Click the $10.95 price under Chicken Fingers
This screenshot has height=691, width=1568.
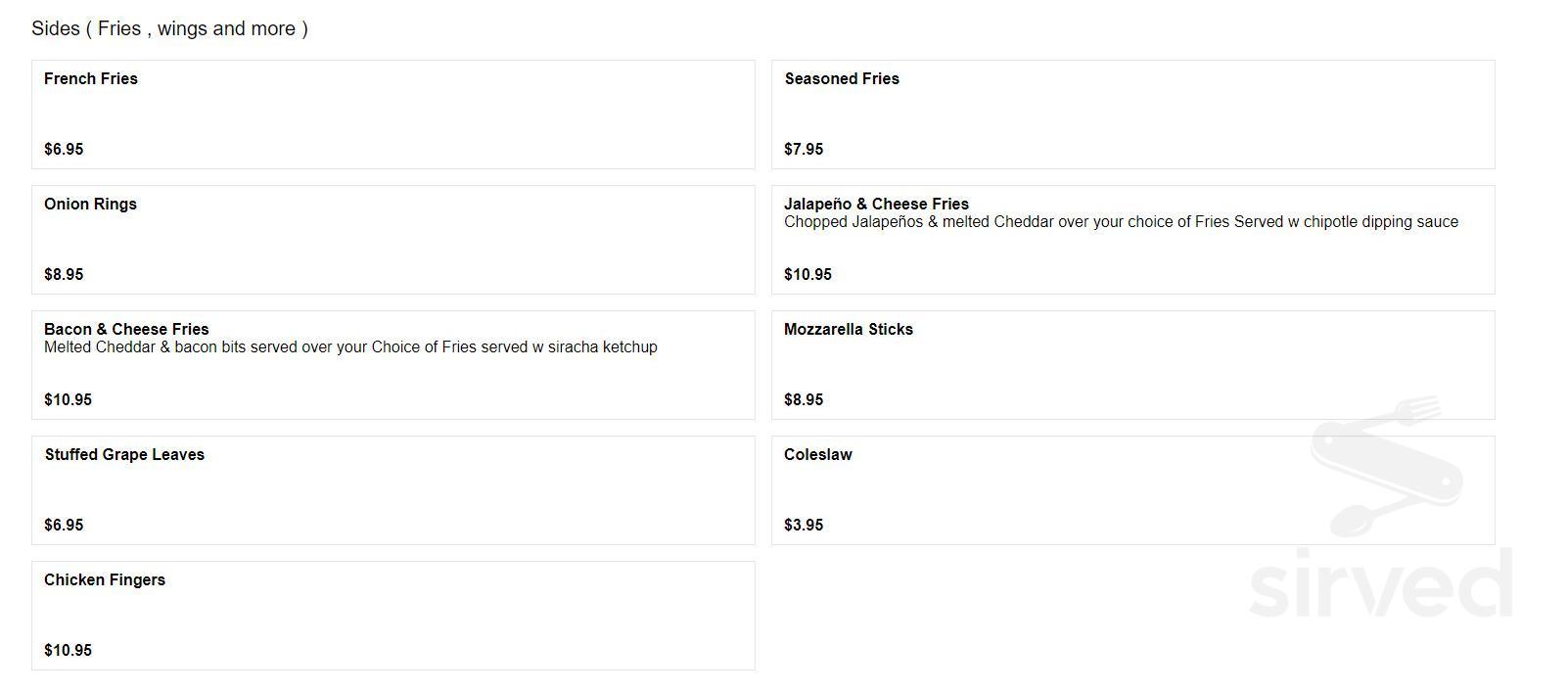(x=68, y=651)
